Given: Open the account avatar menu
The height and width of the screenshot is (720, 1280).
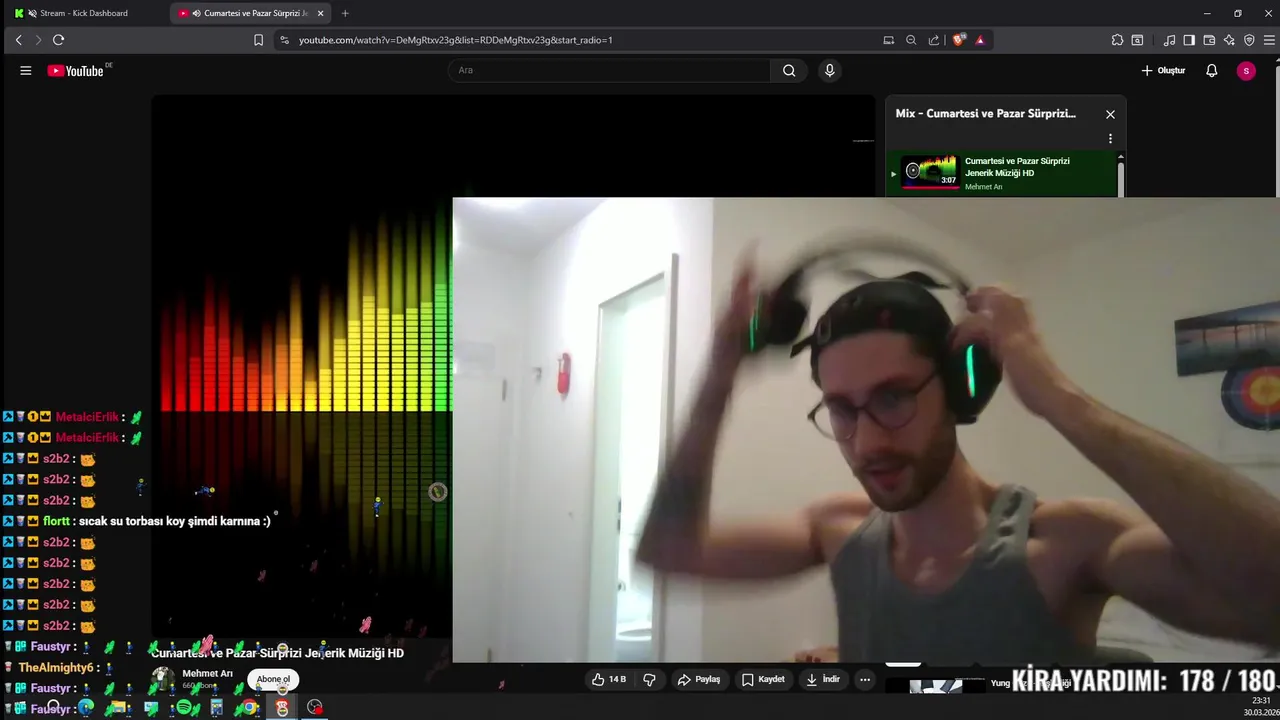Looking at the screenshot, I should (x=1246, y=70).
